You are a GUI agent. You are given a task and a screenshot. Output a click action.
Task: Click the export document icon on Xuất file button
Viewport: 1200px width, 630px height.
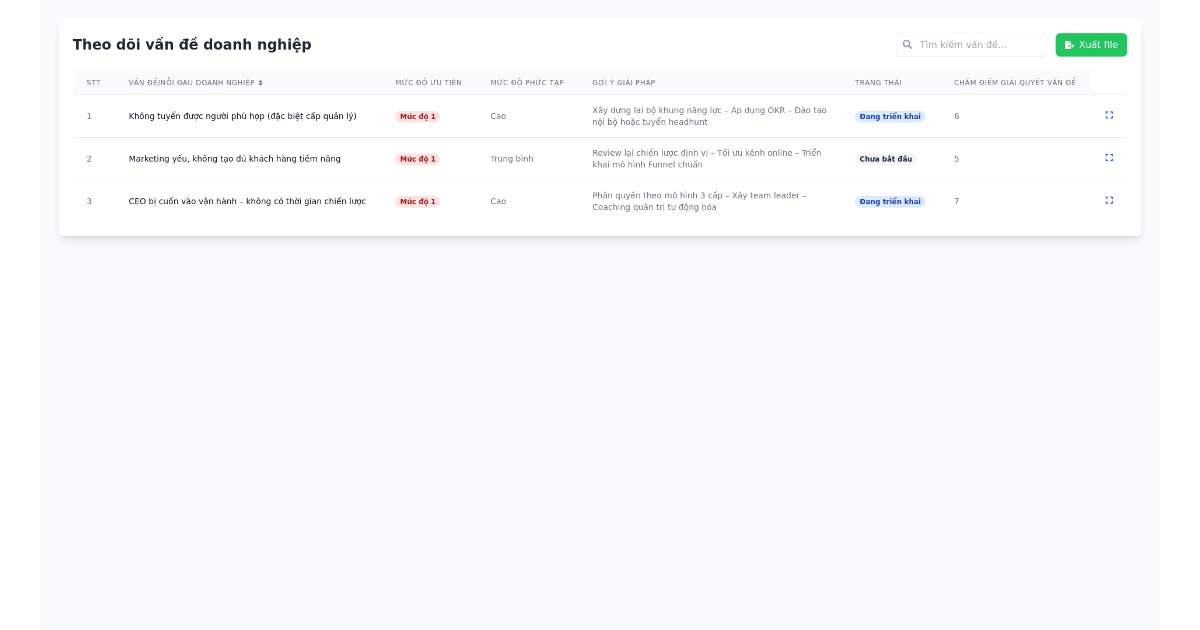pyautogui.click(x=1070, y=44)
